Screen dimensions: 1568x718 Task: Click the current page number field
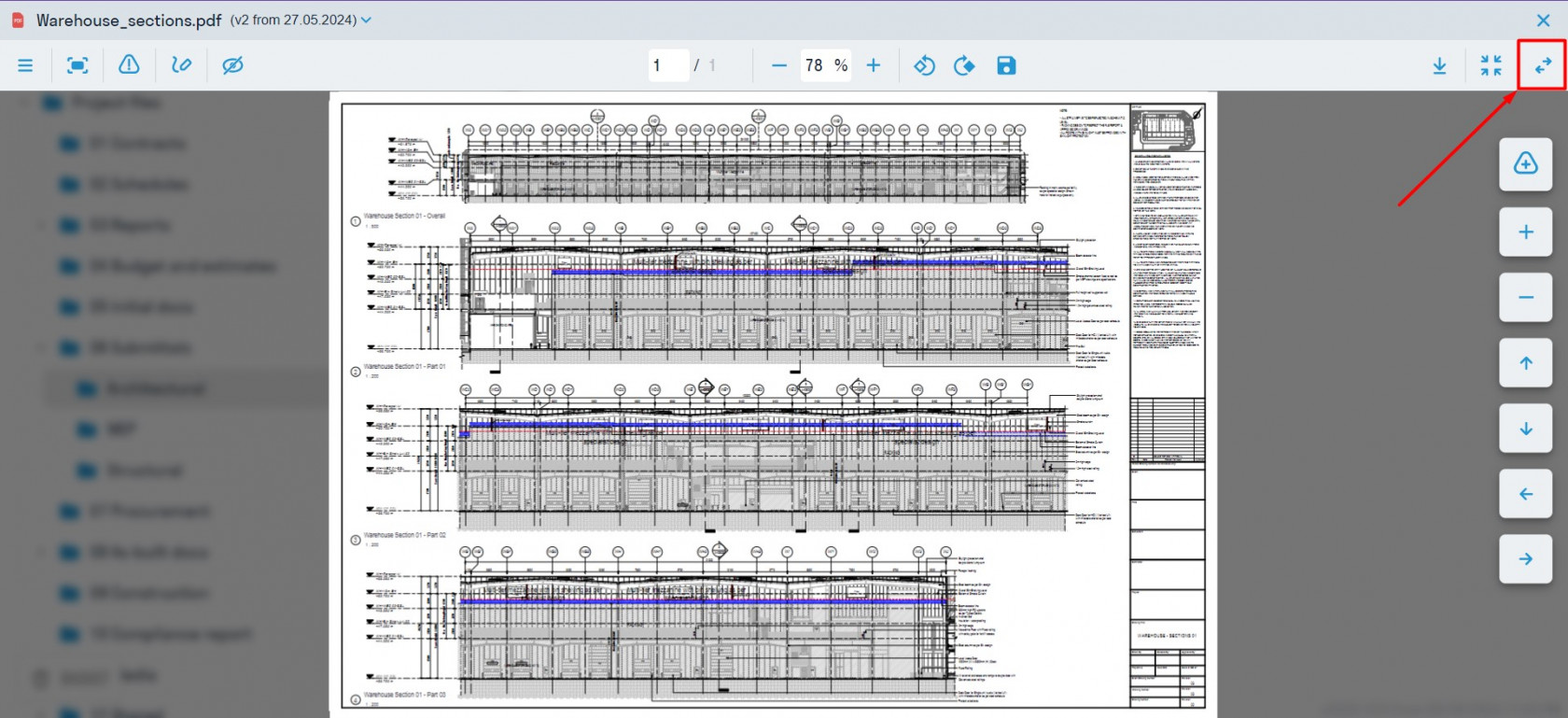point(668,65)
